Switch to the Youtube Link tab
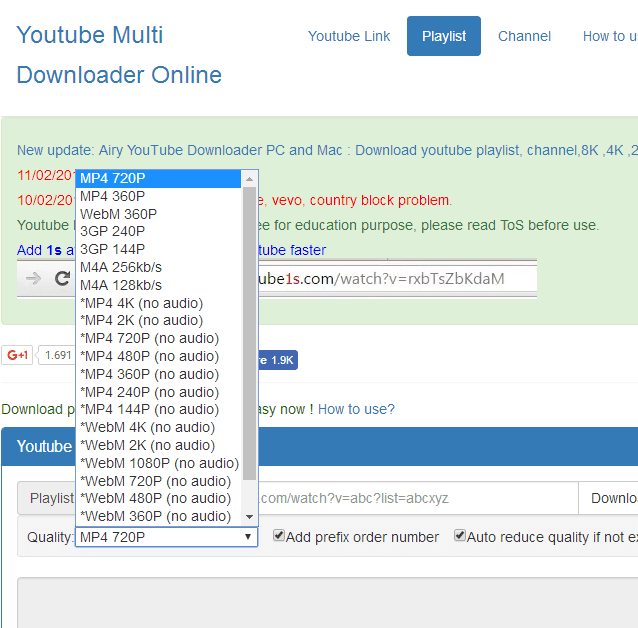638x628 pixels. click(349, 36)
